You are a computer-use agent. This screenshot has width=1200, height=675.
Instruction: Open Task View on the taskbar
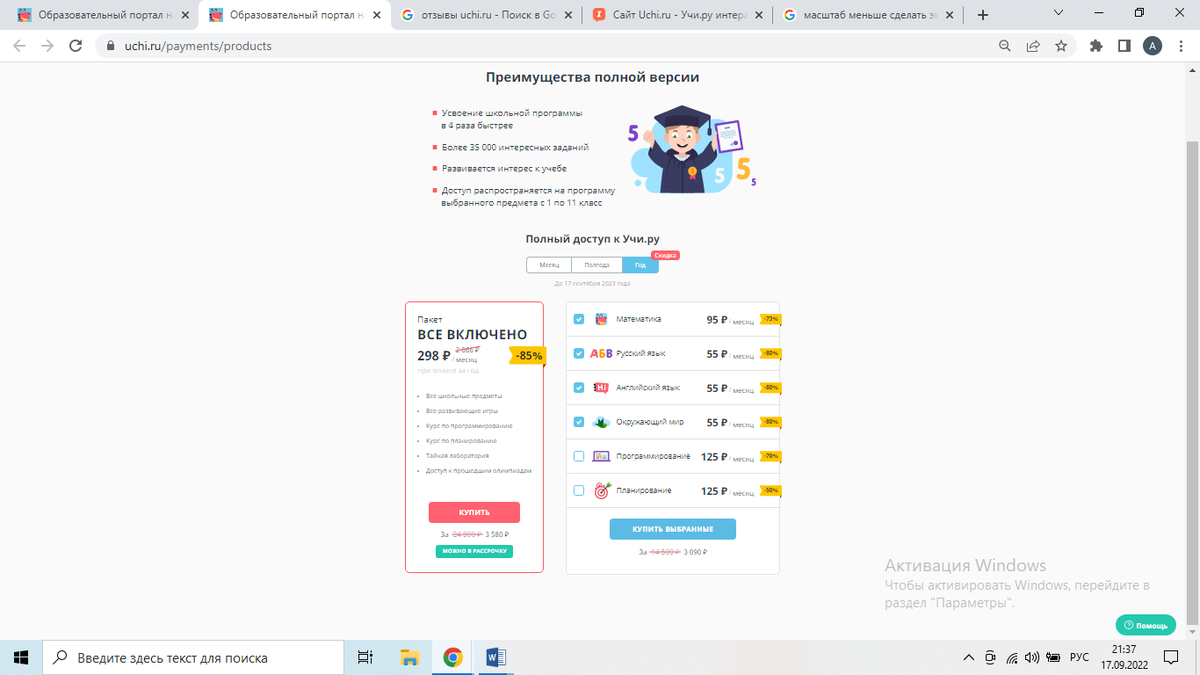pyautogui.click(x=365, y=657)
